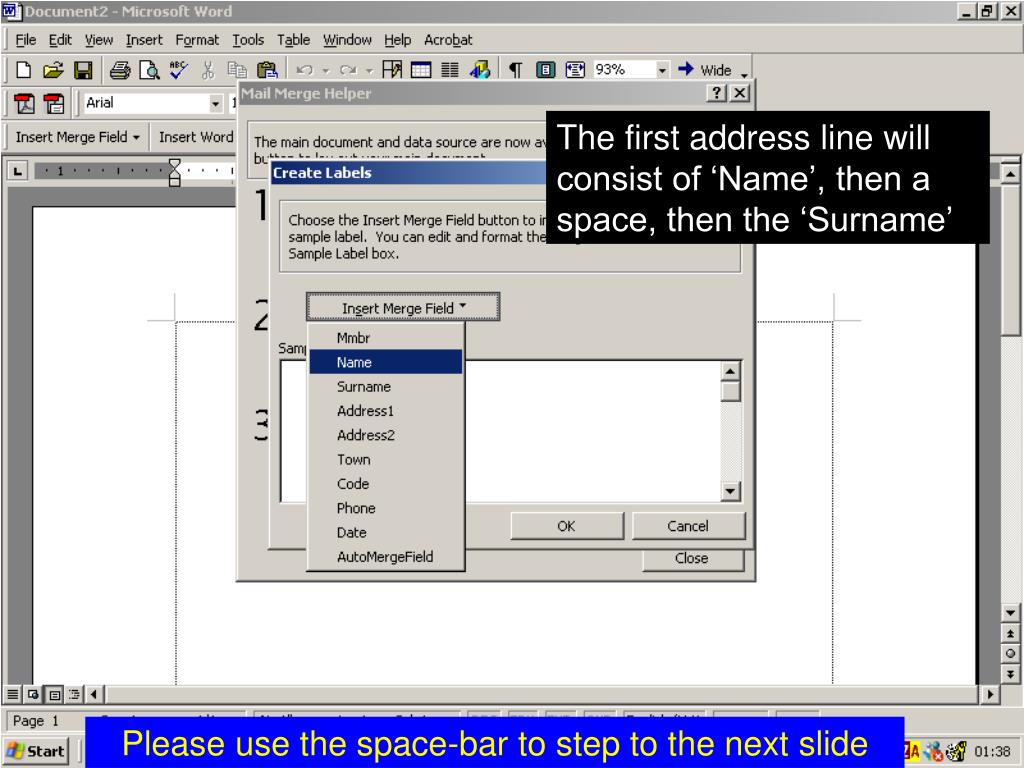
Task: Click the Select Browse Object circle button
Action: coord(1010,654)
